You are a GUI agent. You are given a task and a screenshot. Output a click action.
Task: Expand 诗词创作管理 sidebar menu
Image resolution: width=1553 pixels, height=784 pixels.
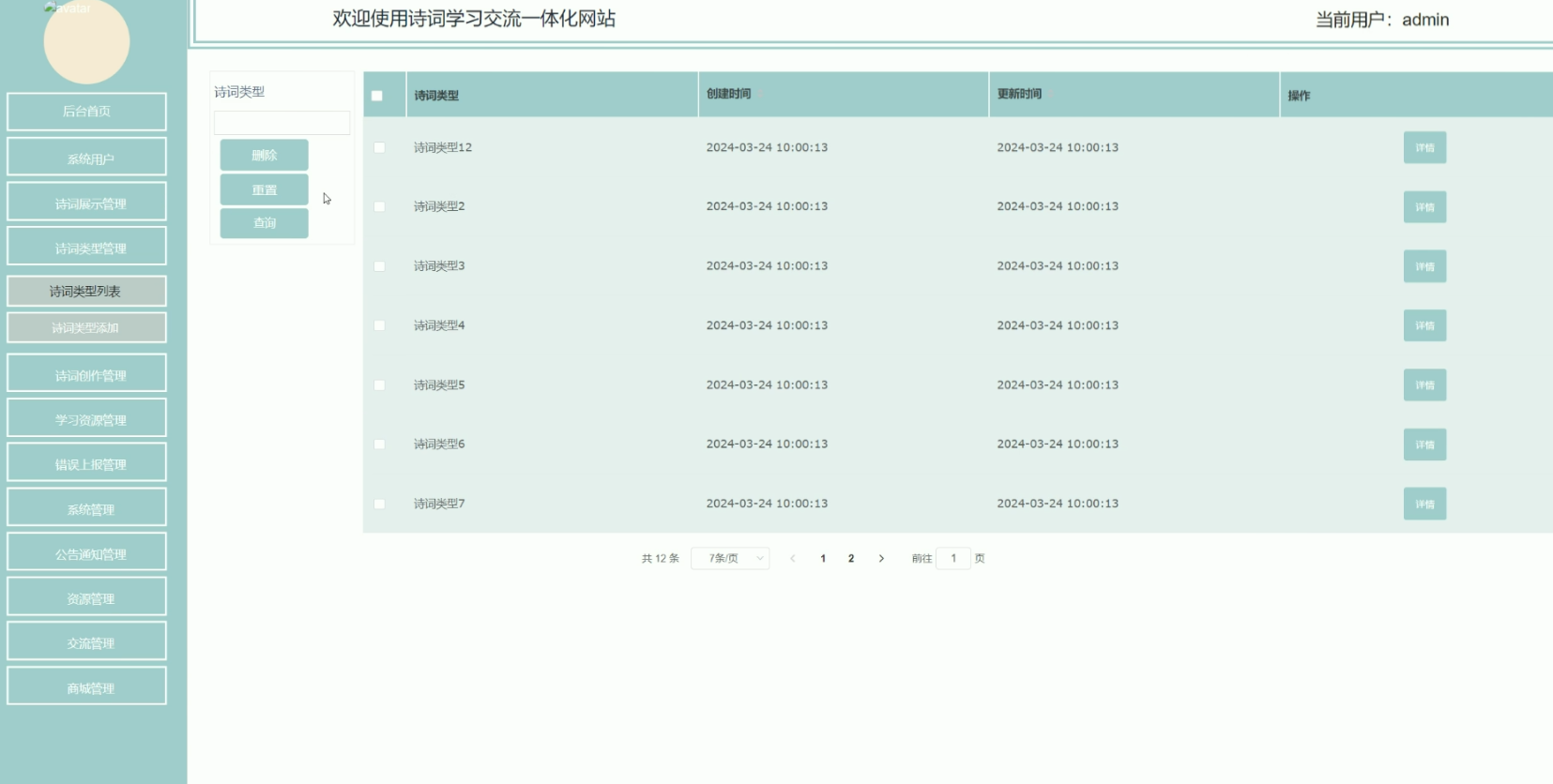(x=87, y=373)
